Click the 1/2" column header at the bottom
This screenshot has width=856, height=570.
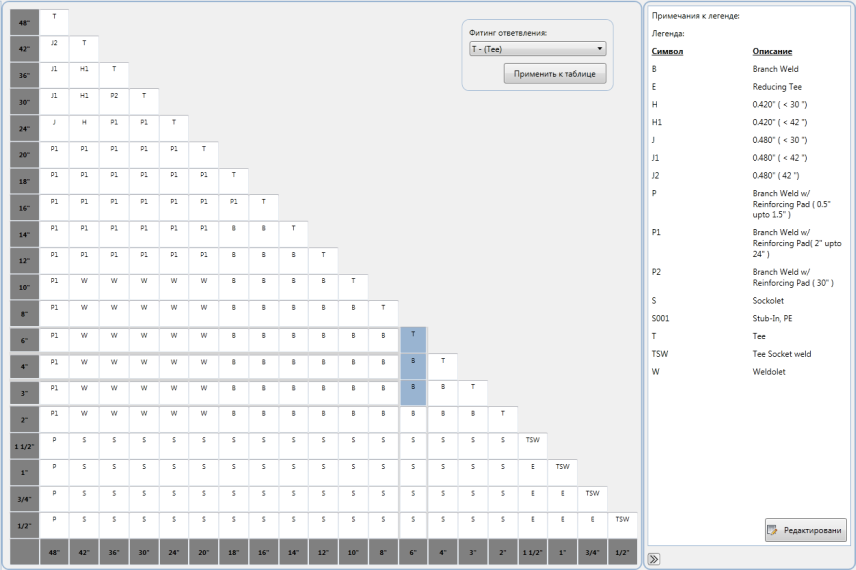click(622, 552)
